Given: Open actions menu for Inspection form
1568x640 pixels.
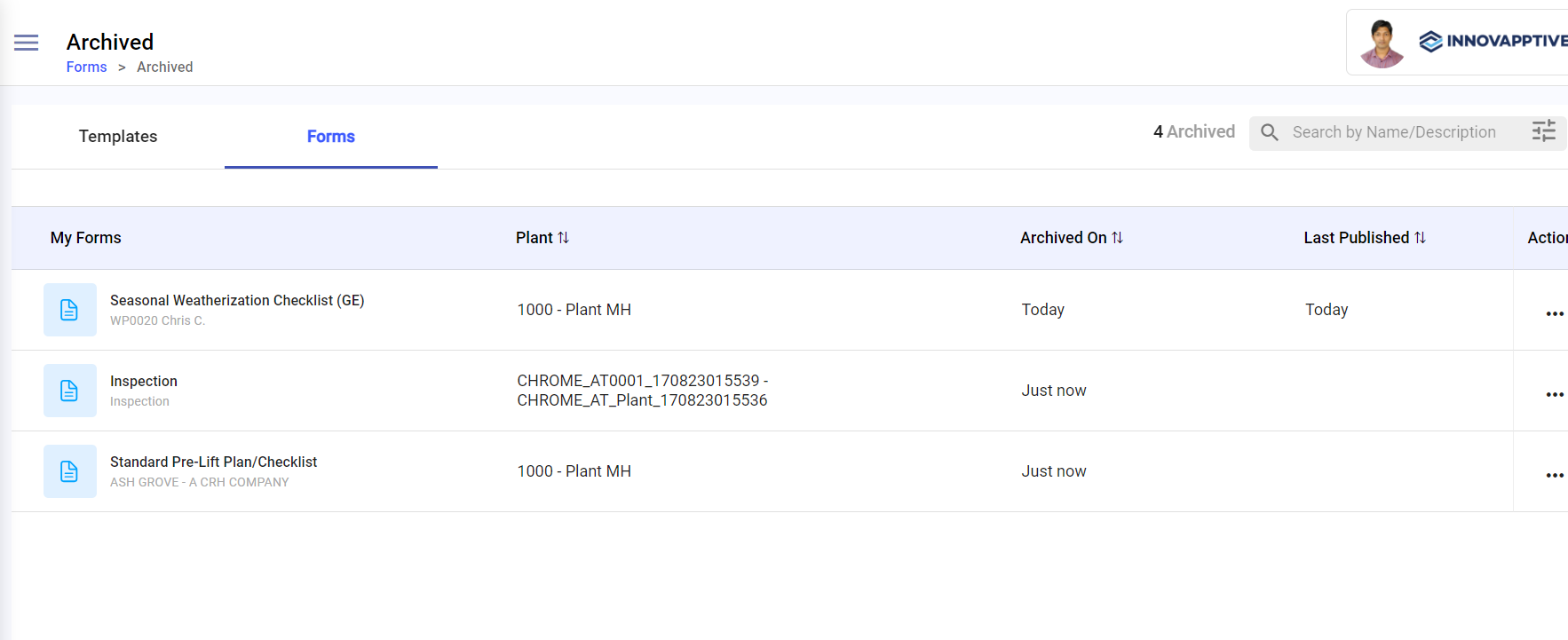Looking at the screenshot, I should tap(1554, 394).
